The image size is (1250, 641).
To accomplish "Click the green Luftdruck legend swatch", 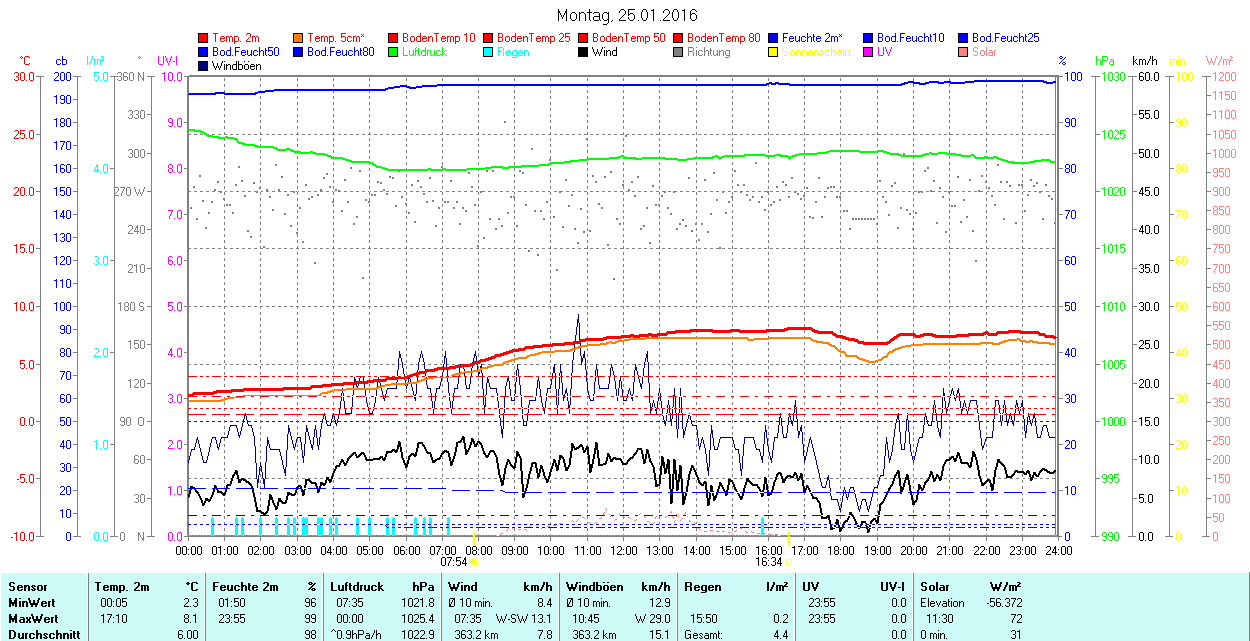I will 393,52.
